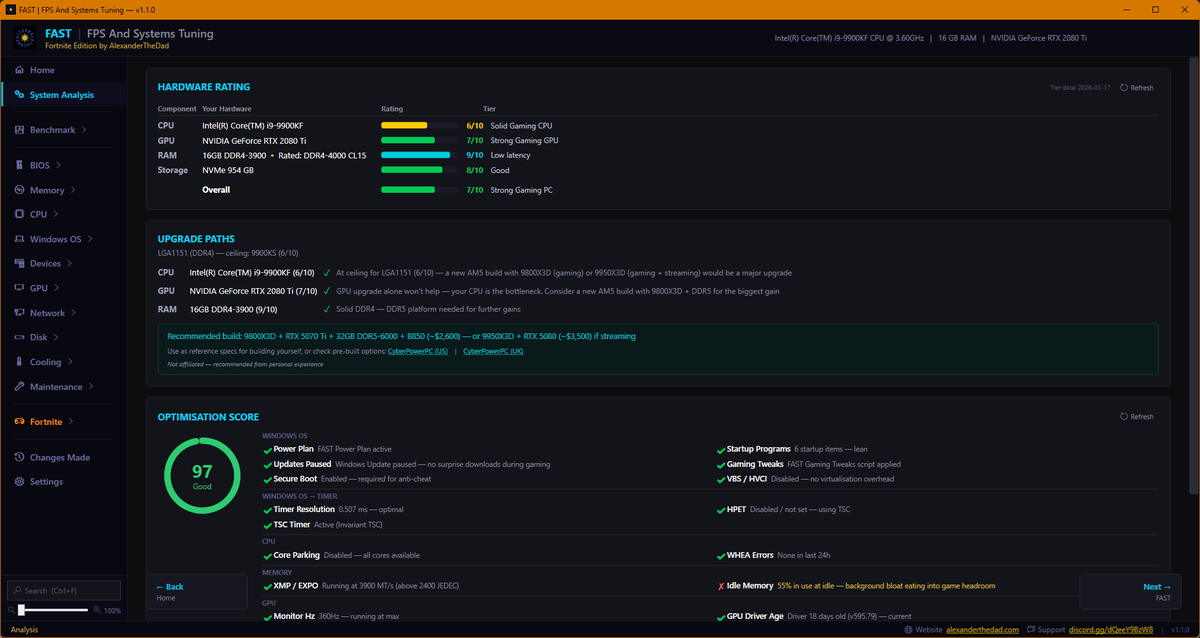Open the CyberPowerPC (US) link
This screenshot has height=638, width=1200.
click(418, 351)
